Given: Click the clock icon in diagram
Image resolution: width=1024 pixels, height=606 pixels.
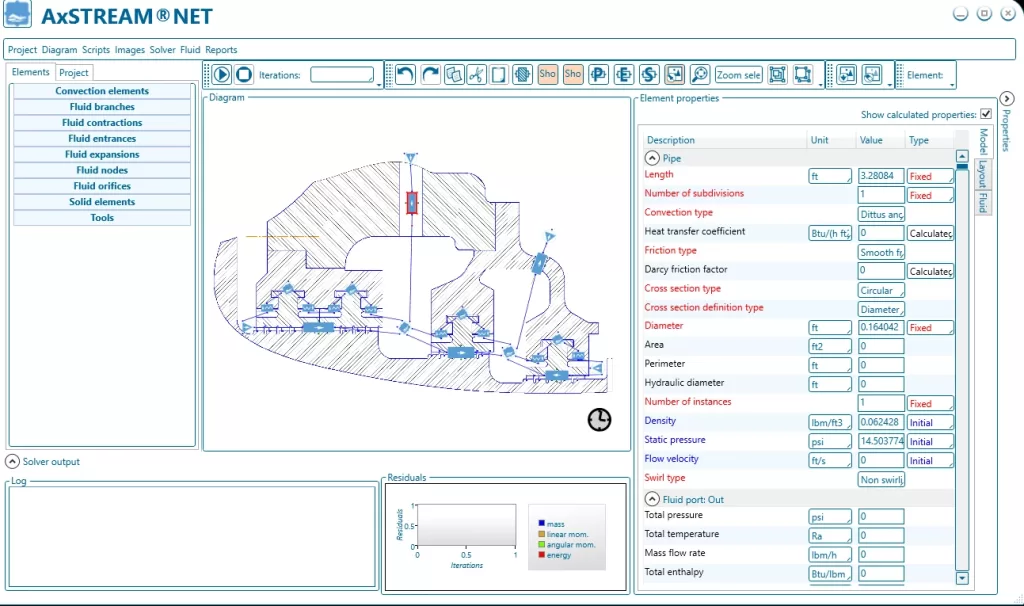Looking at the screenshot, I should (x=599, y=420).
